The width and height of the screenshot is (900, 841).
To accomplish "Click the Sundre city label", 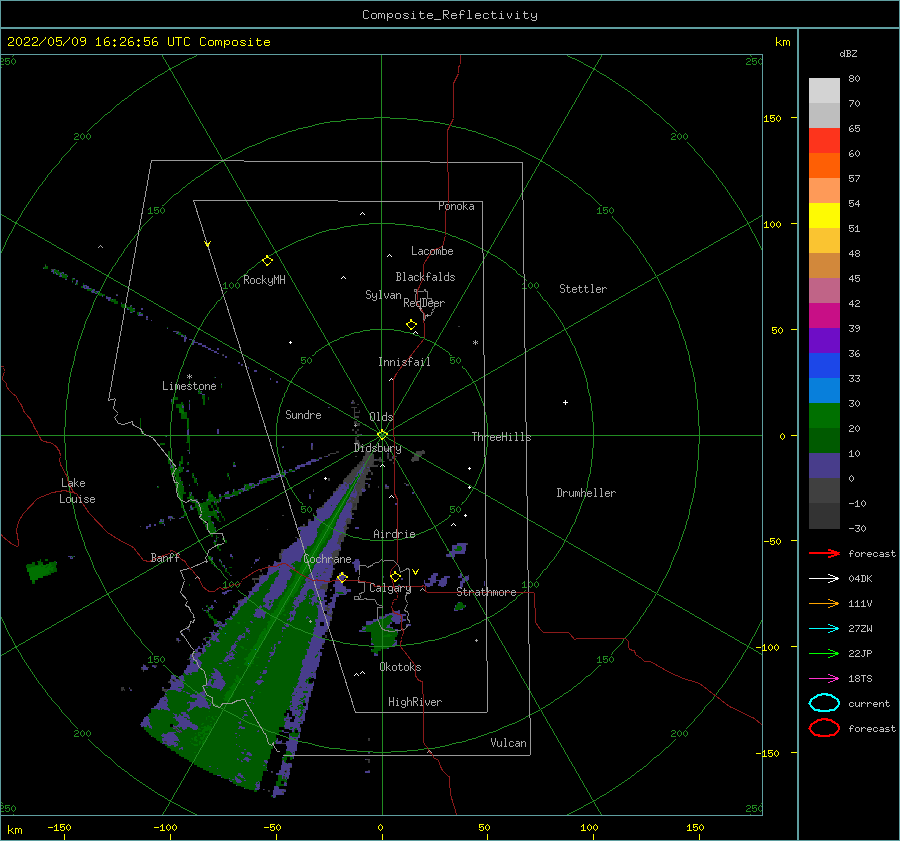I will tap(303, 414).
